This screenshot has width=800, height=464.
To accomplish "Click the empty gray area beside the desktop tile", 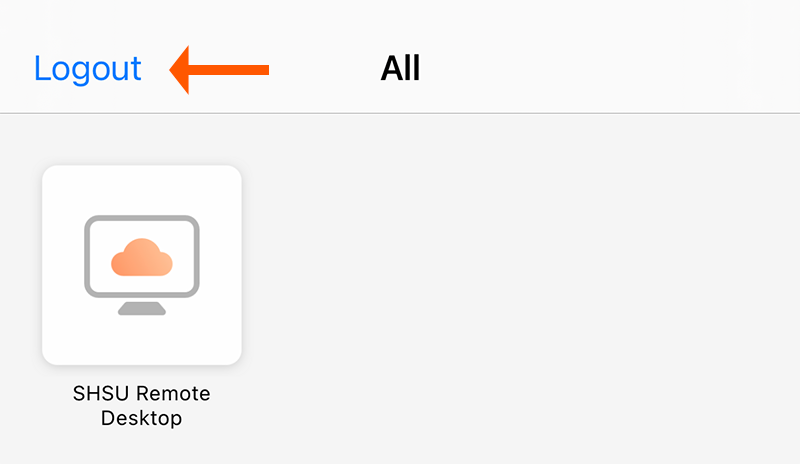I will 510,286.
